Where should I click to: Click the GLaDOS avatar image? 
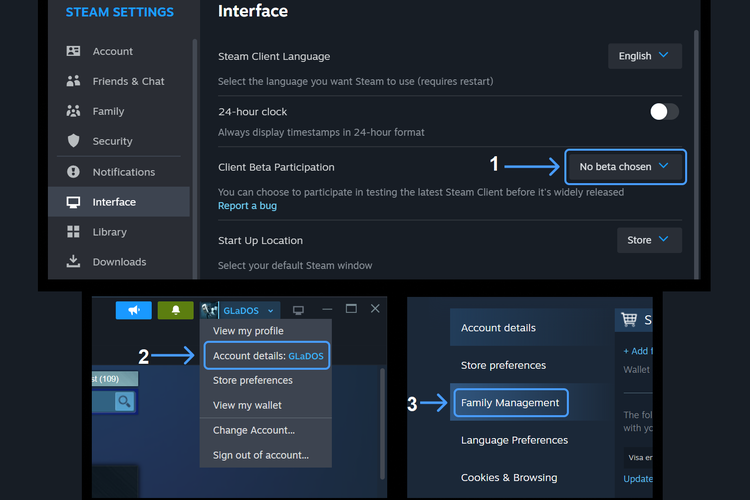pos(209,310)
